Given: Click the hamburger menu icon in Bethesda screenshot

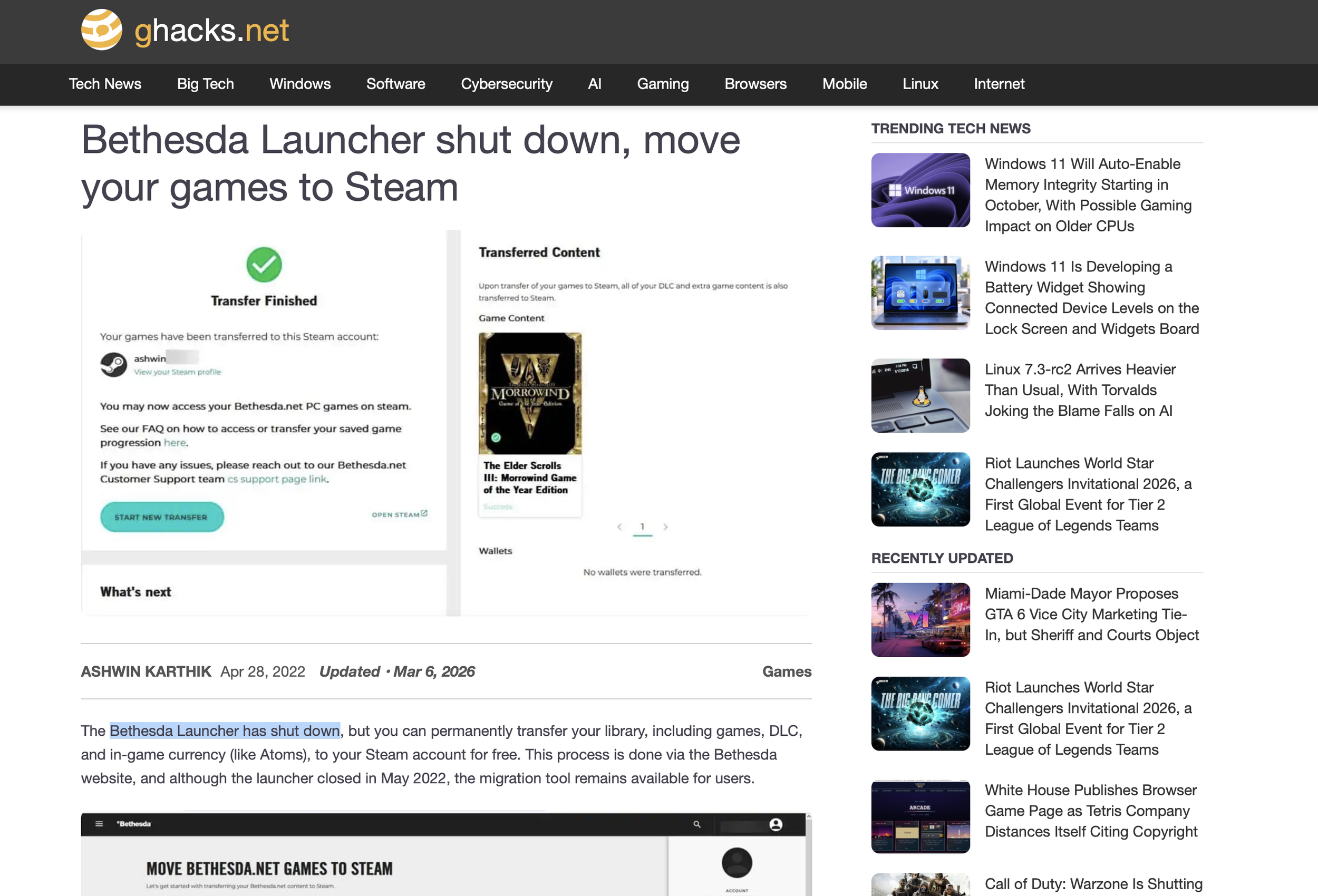Looking at the screenshot, I should 99,823.
